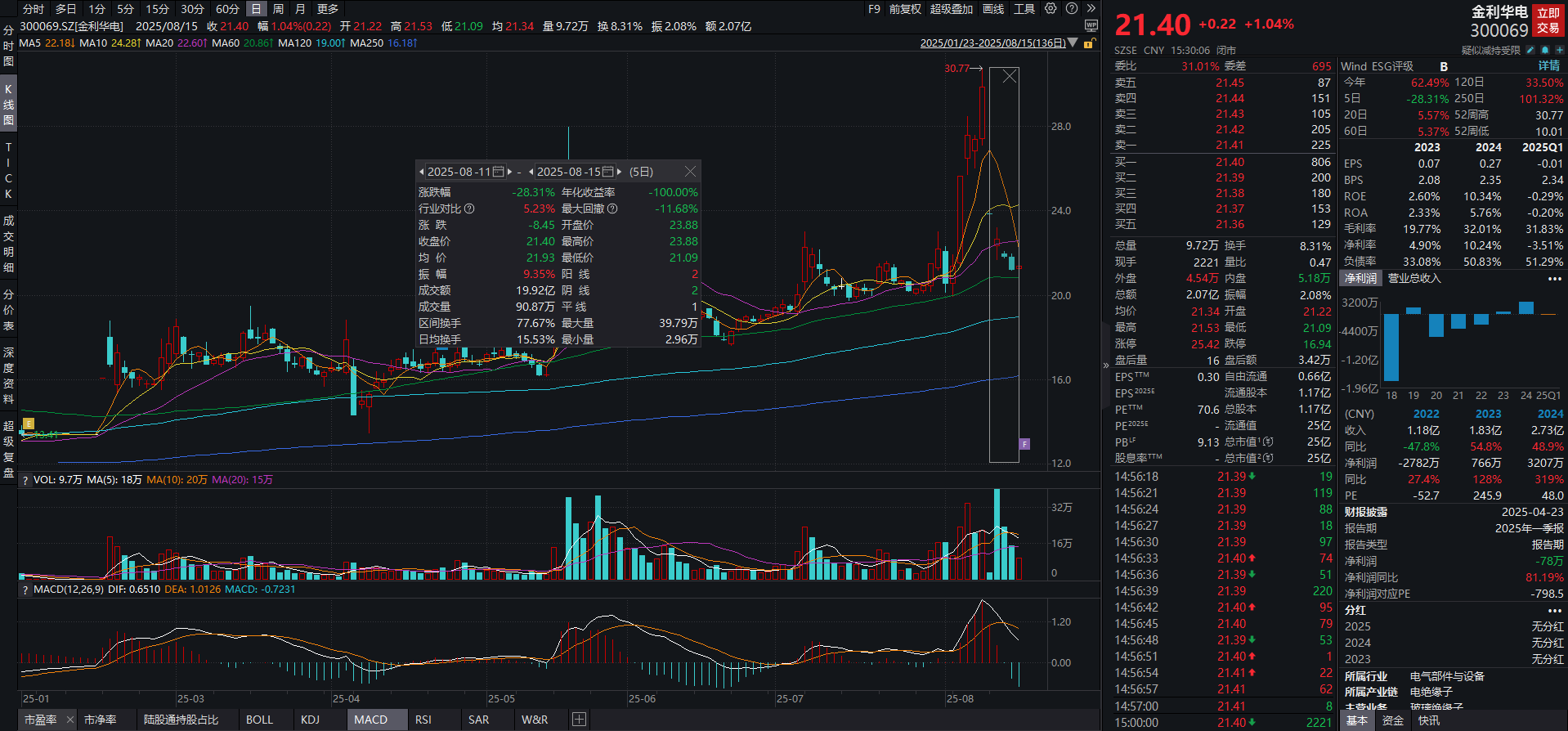Open chart settings gear icon
Image resolution: width=1568 pixels, height=731 pixels.
[1051, 9]
